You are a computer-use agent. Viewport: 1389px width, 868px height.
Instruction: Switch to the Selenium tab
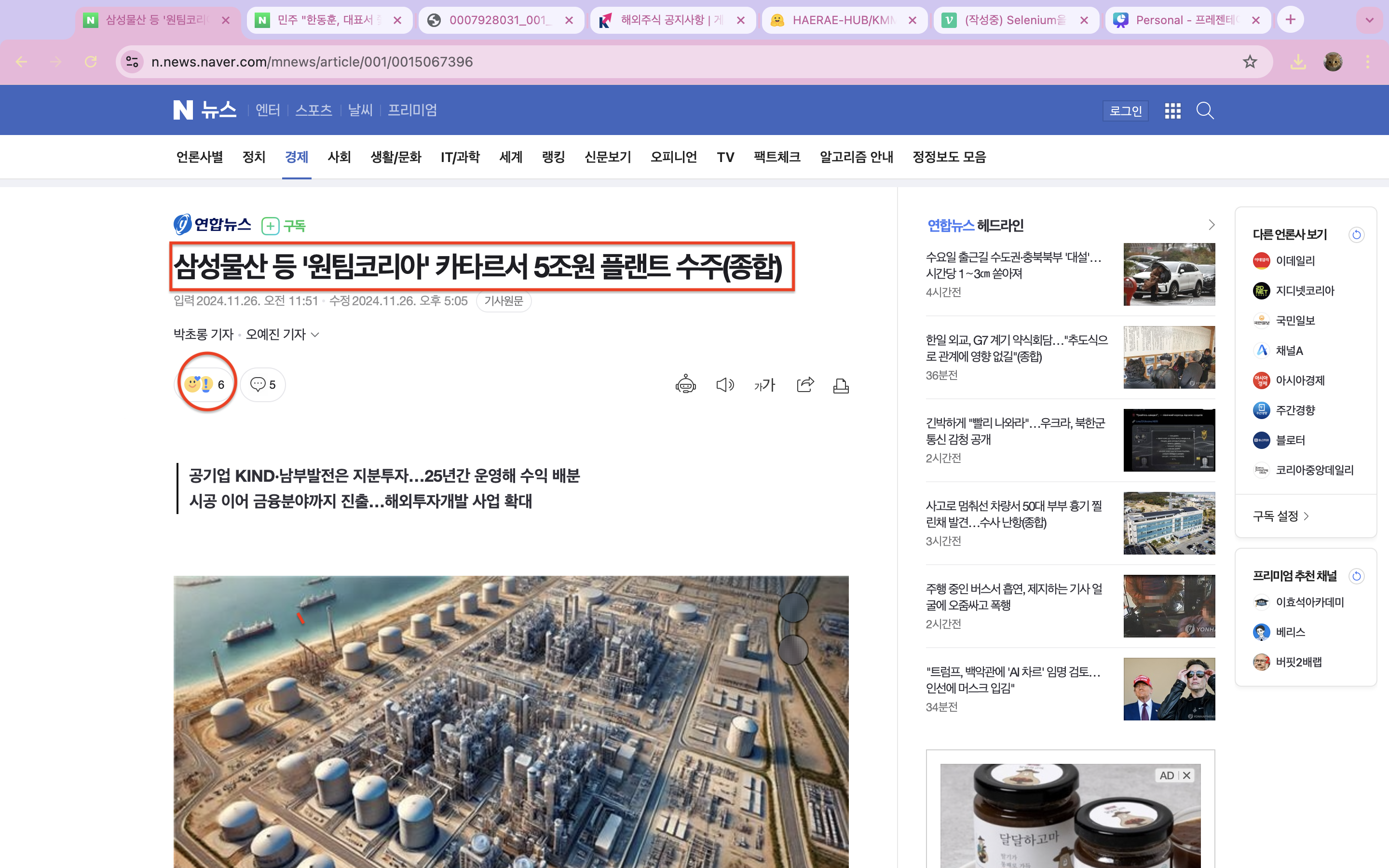click(1016, 20)
